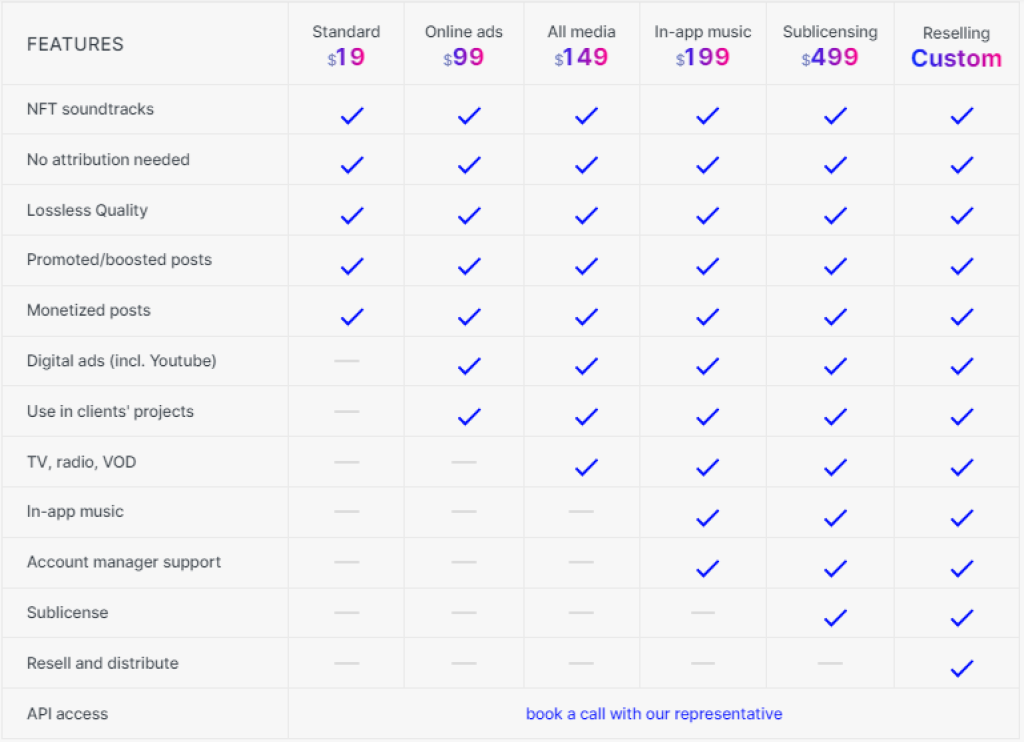Click the Use in clients' projects checkmark under All media

tap(583, 413)
